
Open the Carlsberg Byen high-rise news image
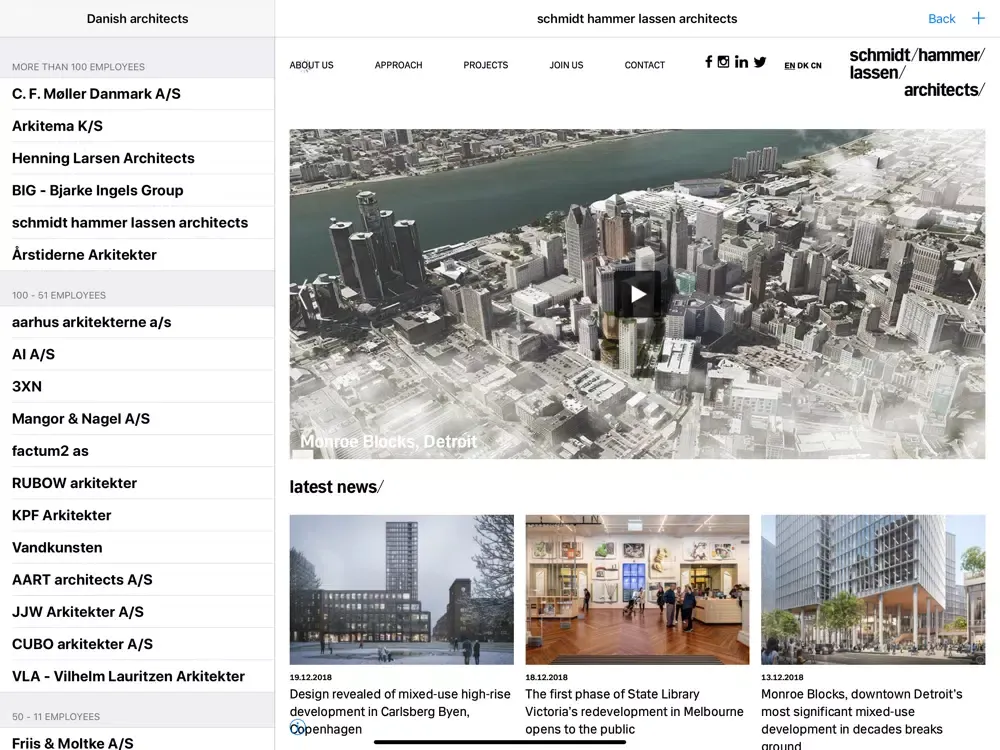tap(401, 590)
